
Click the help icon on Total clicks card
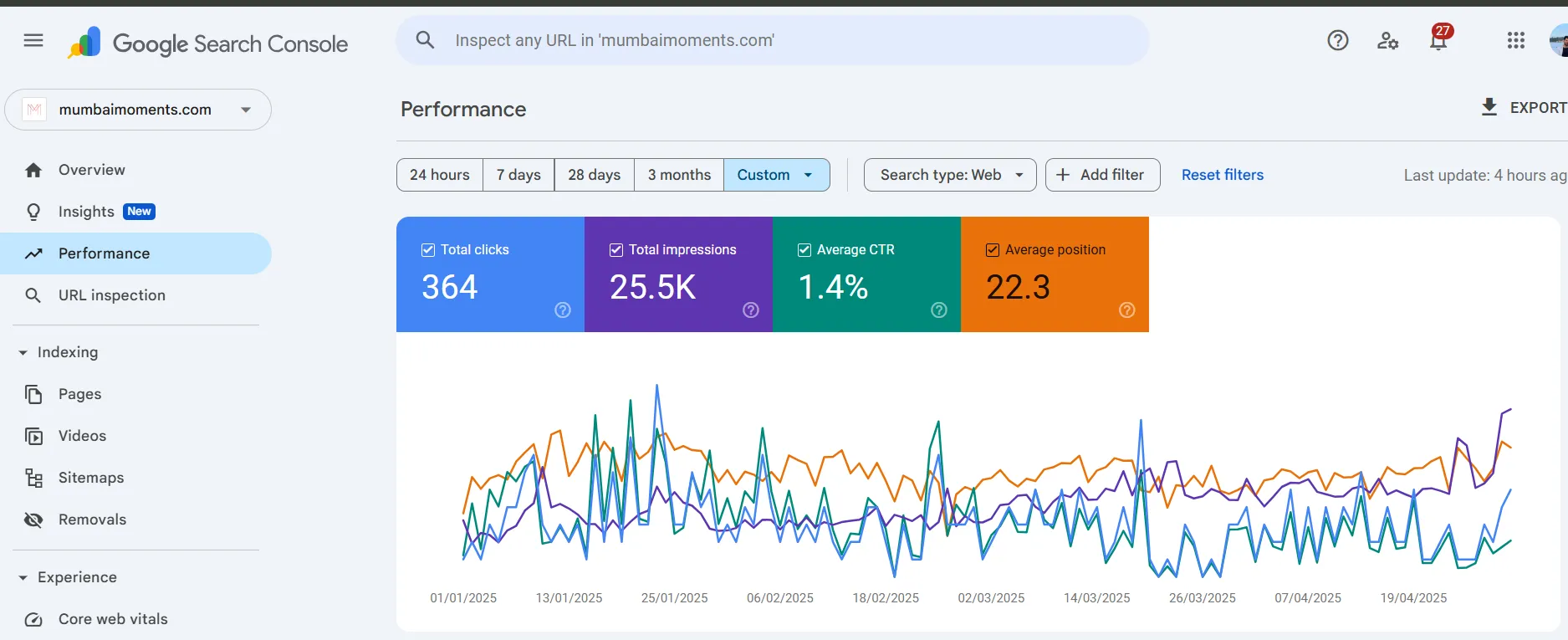coord(563,310)
